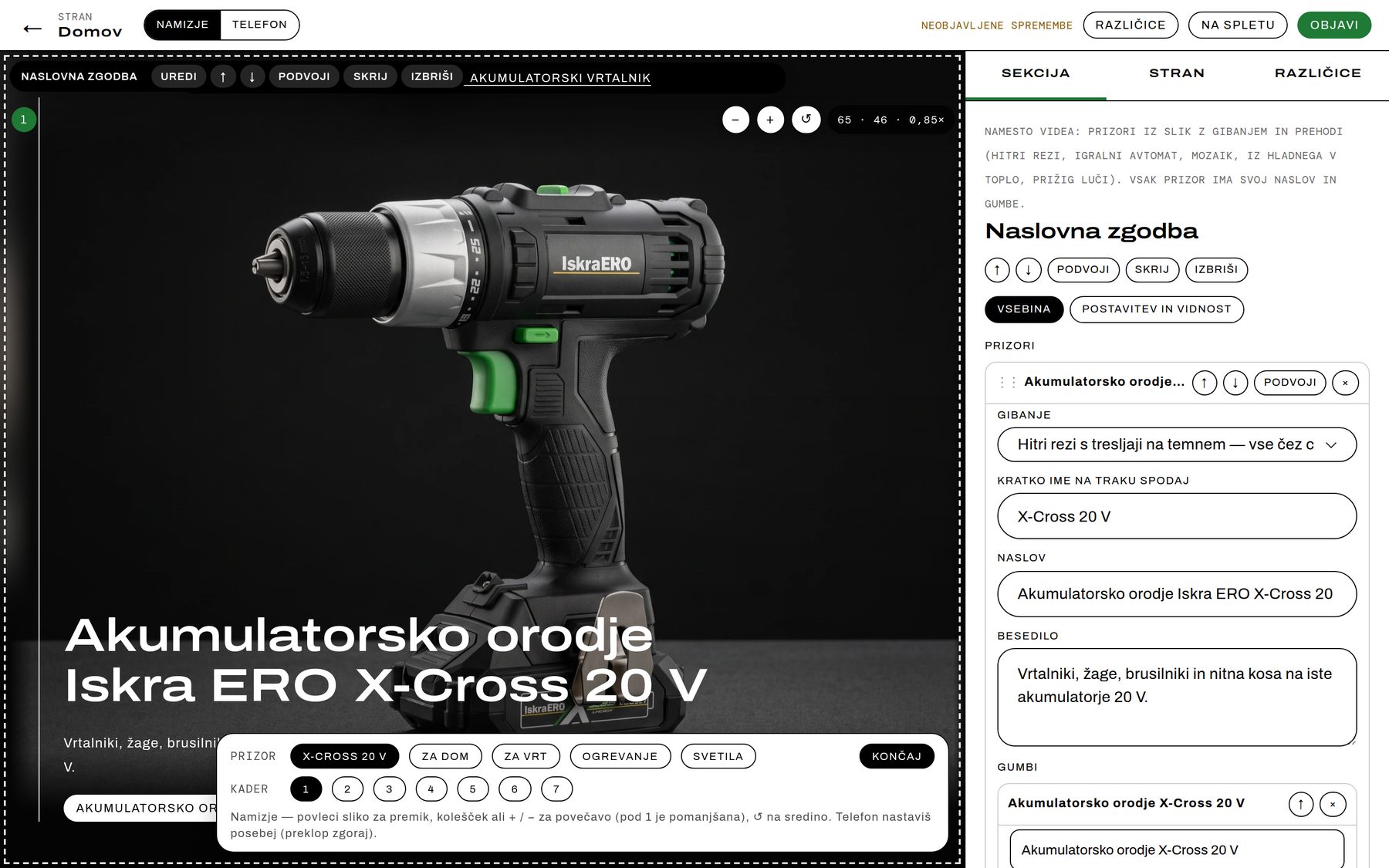Move Naslovna zgodba up in side panel
The width and height of the screenshot is (1389, 868).
click(x=997, y=270)
